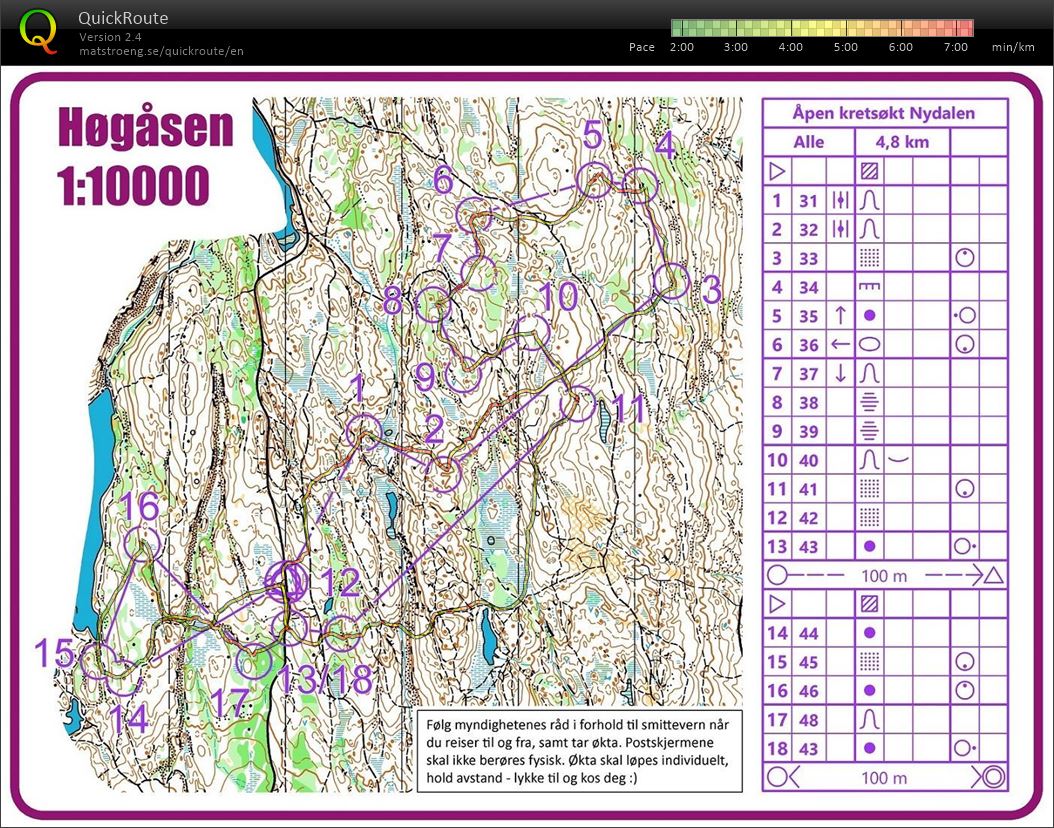Click the "2:00" pace label
1054x828 pixels.
pos(682,47)
